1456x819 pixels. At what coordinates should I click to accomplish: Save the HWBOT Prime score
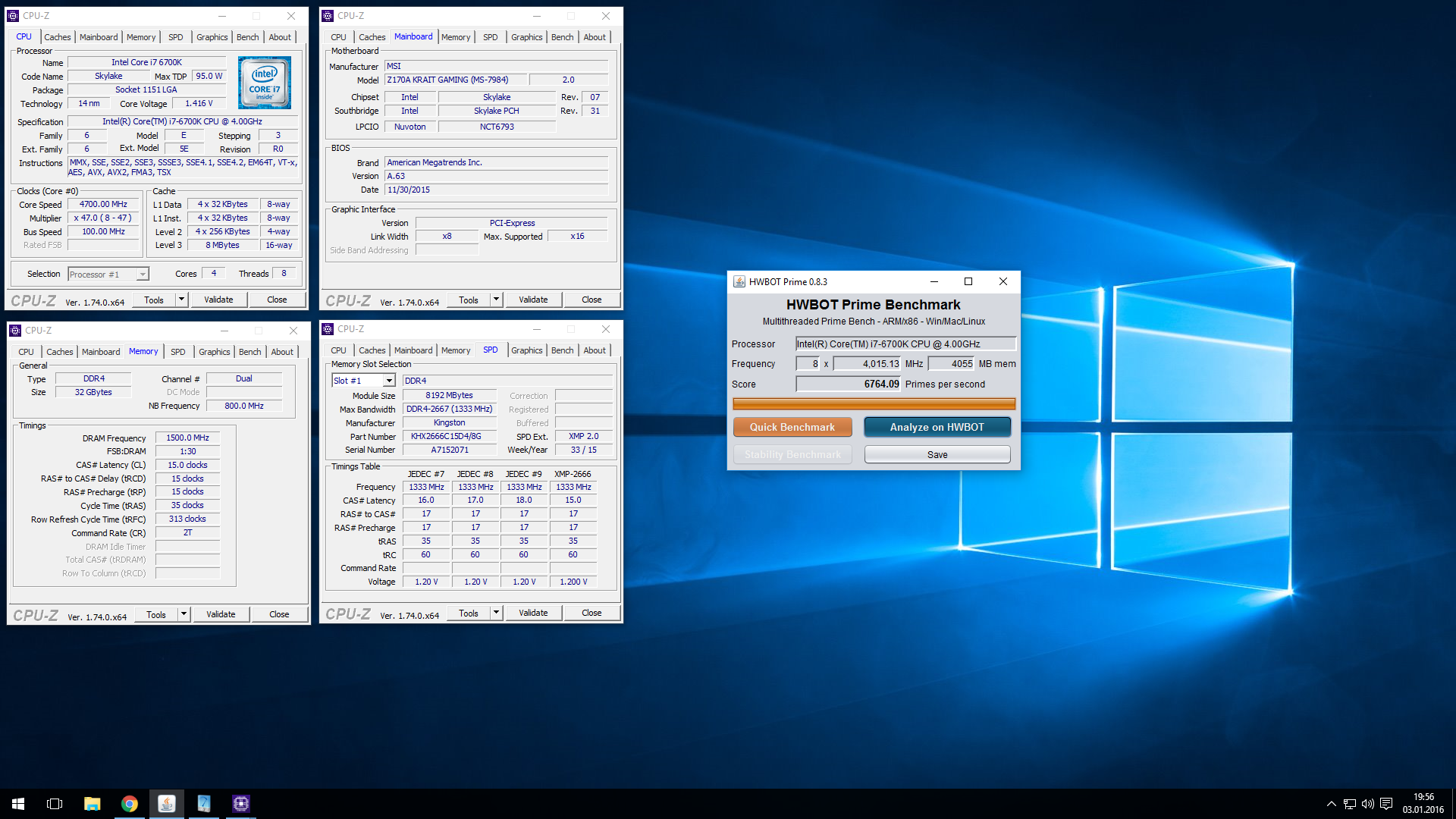937,454
